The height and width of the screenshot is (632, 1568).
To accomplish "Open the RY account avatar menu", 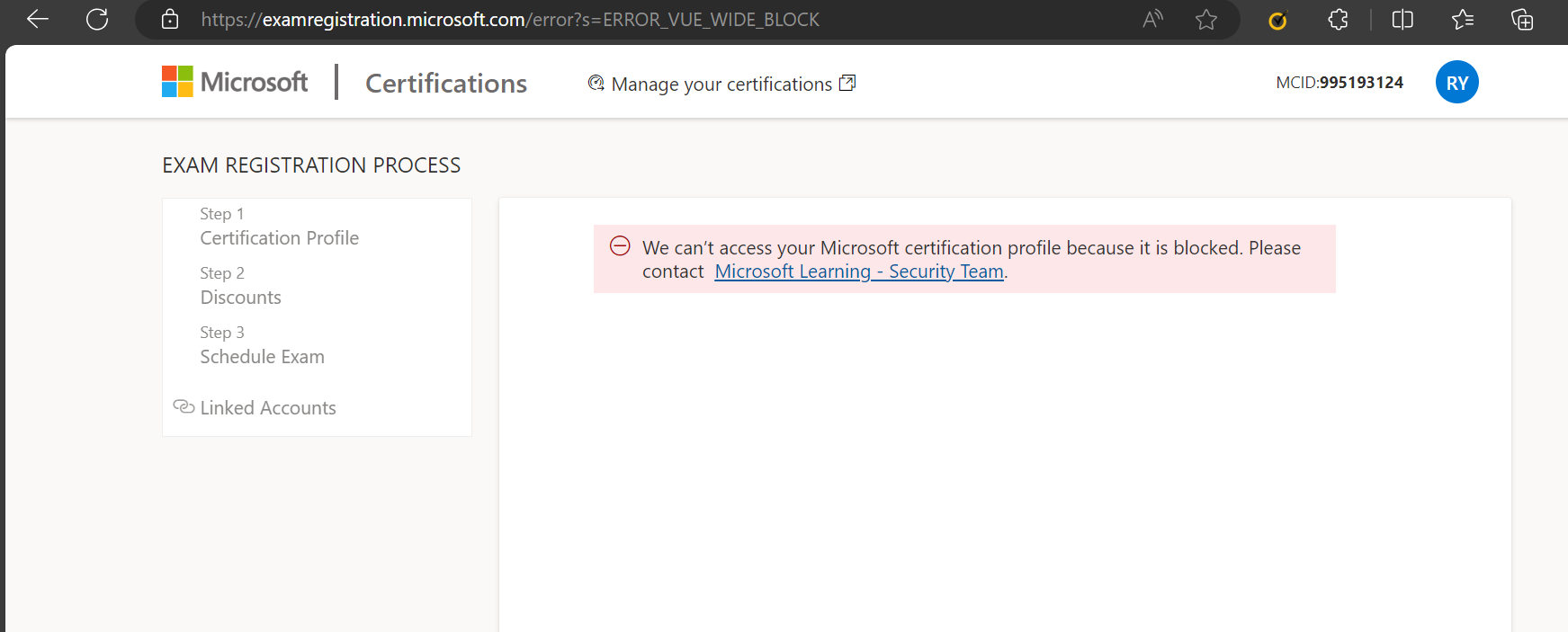I will point(1456,83).
